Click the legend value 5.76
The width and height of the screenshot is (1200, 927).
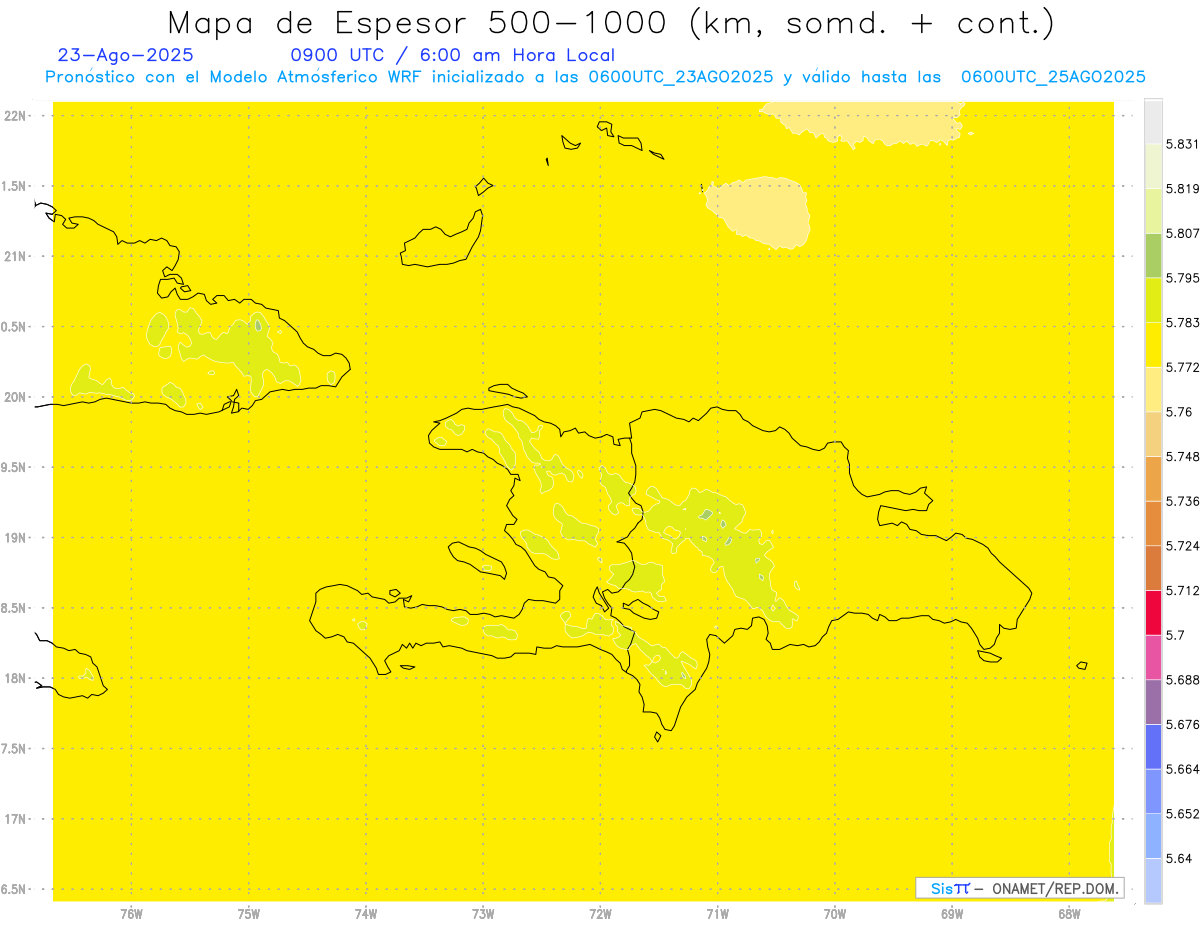coord(1179,412)
